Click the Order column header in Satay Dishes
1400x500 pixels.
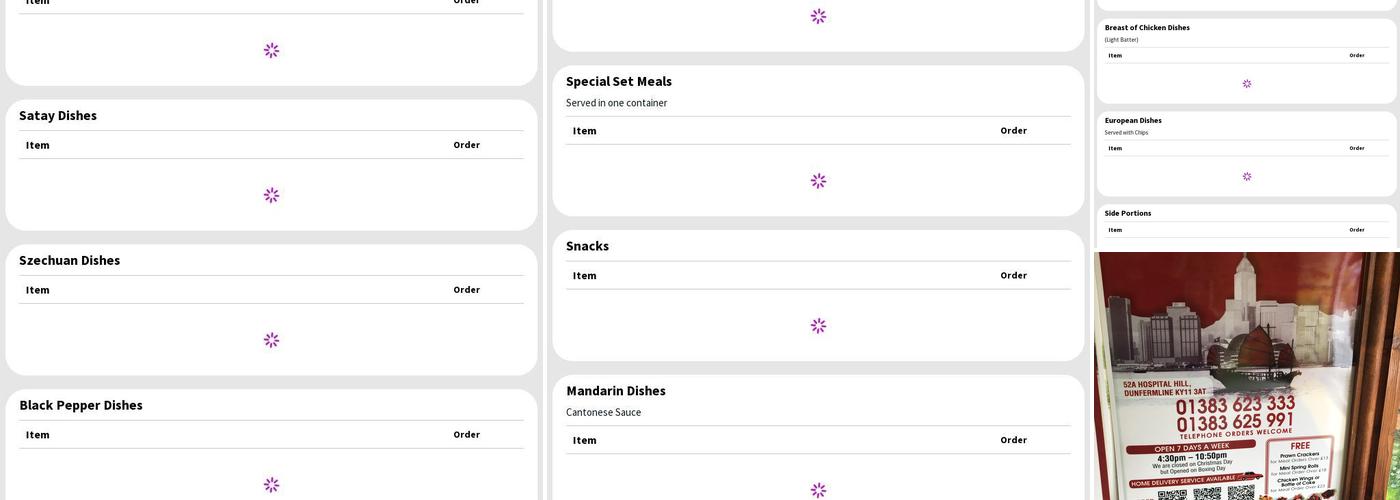(466, 145)
